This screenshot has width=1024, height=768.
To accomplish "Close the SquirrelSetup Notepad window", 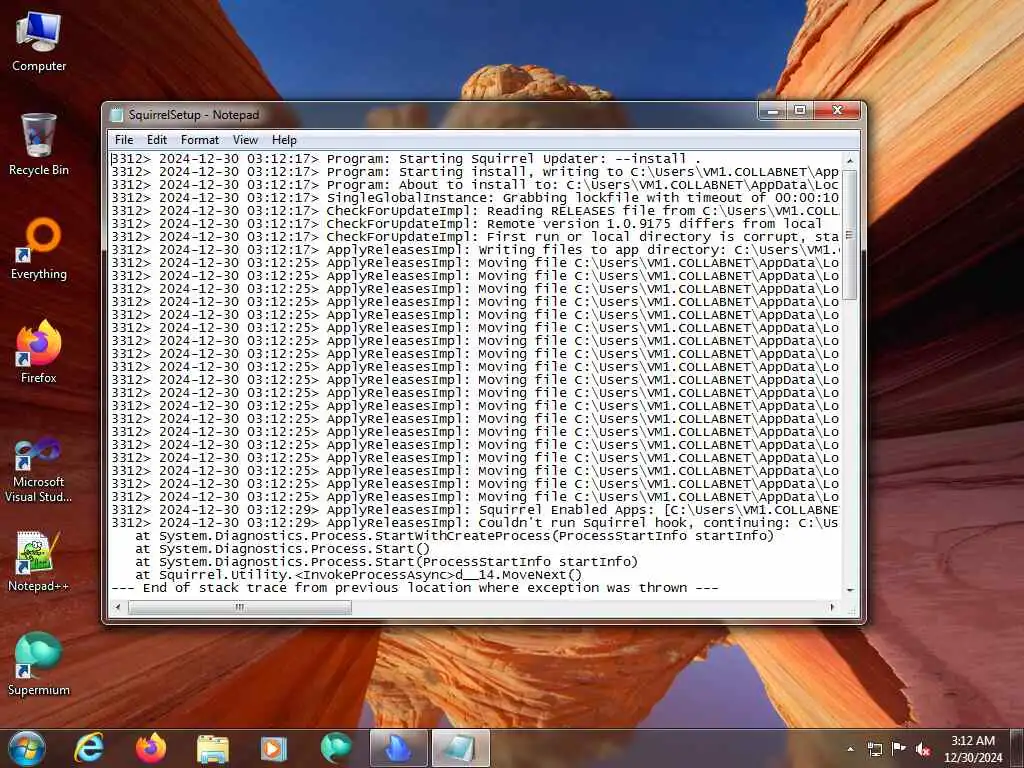I will pyautogui.click(x=838, y=111).
